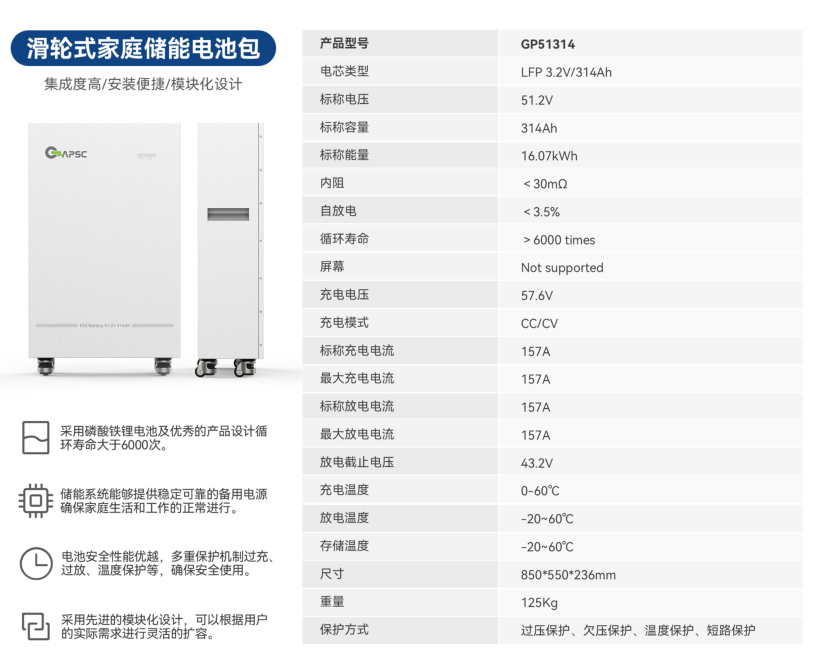Click the 循环寿命 row label
This screenshot has width=813, height=669.
[x=344, y=239]
